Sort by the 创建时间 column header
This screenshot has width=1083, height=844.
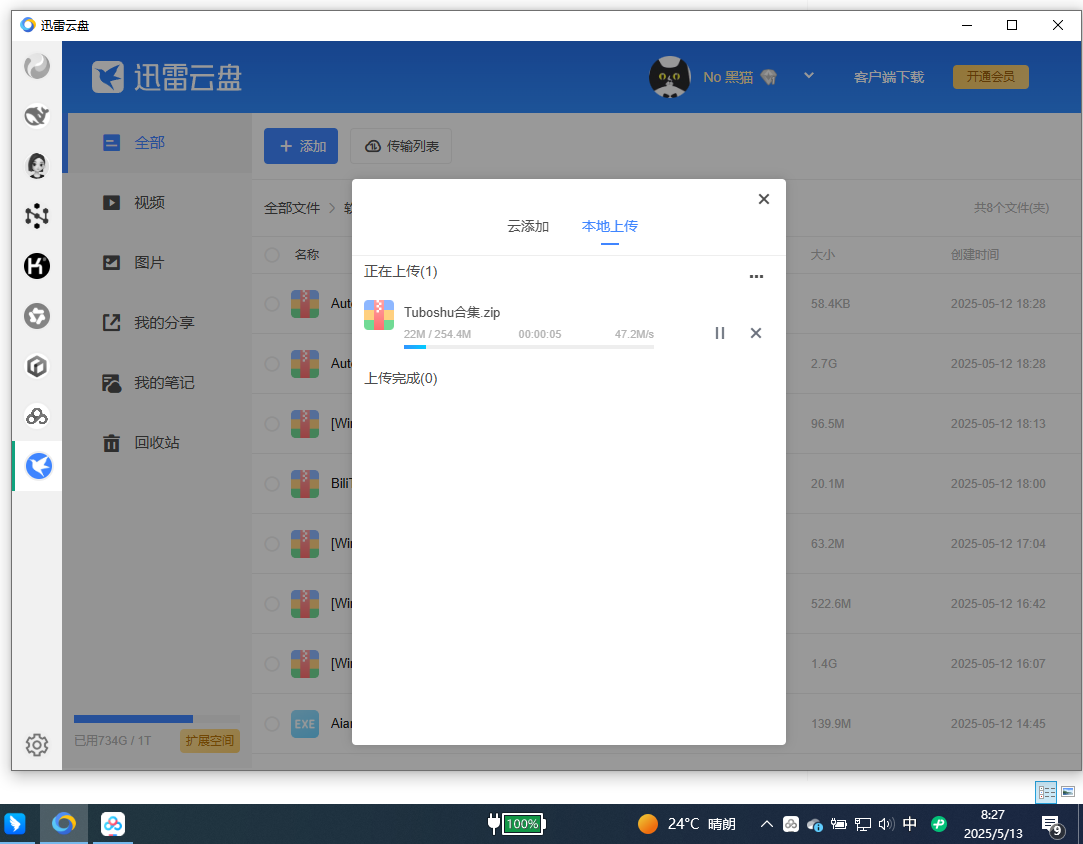(x=975, y=255)
